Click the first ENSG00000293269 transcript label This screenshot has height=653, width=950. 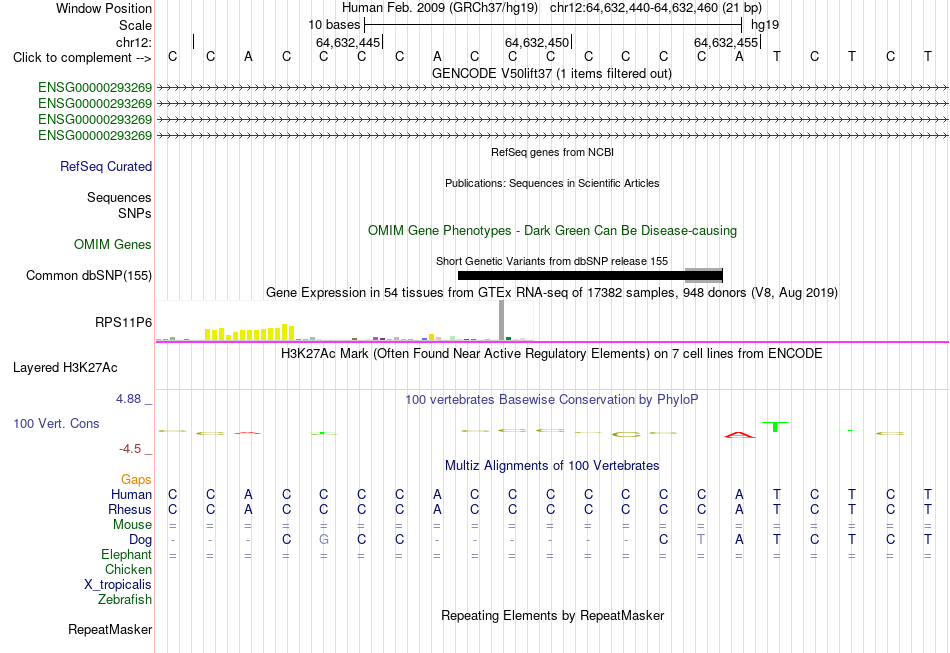coord(95,88)
